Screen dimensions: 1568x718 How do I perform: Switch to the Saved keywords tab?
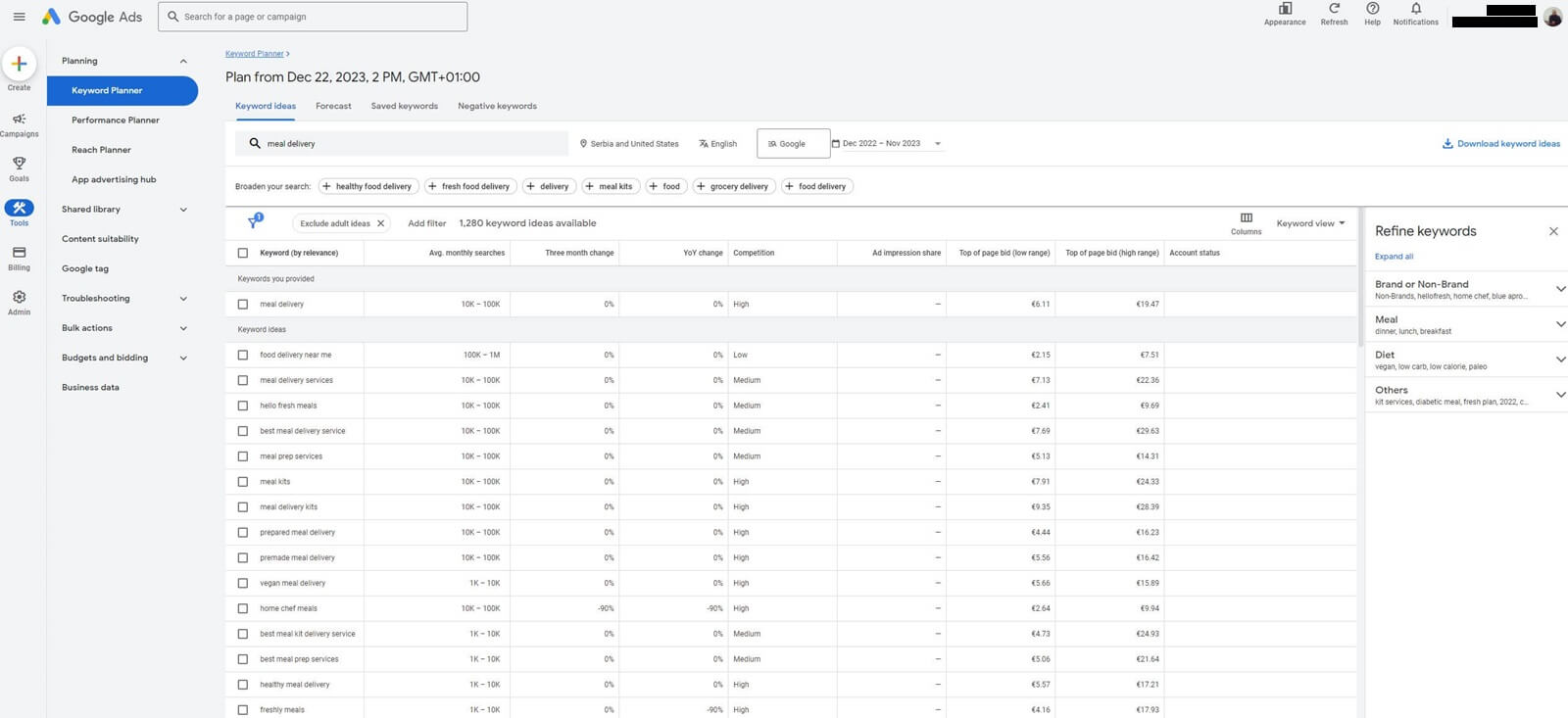(405, 106)
